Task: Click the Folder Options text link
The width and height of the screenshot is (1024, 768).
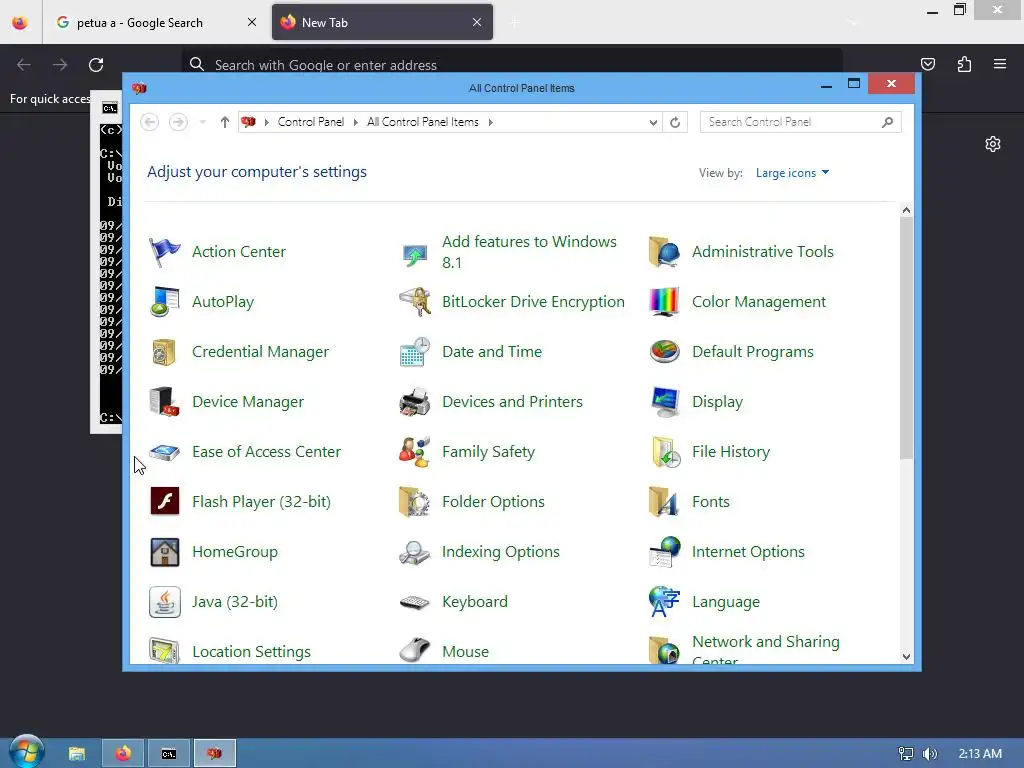Action: pyautogui.click(x=493, y=502)
